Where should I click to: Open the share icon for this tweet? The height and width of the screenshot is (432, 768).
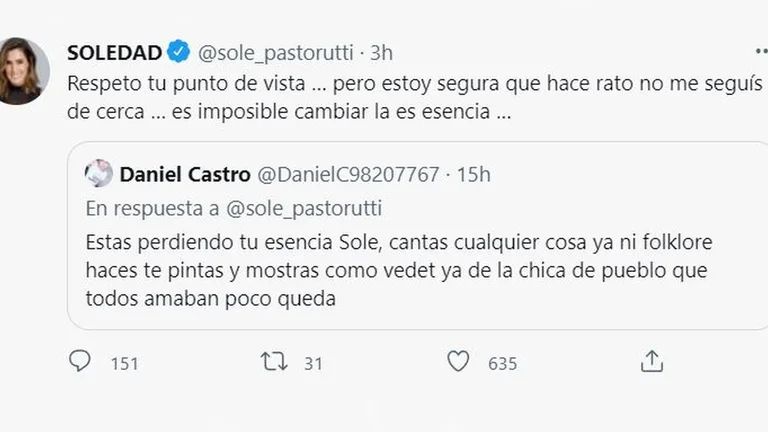[651, 361]
